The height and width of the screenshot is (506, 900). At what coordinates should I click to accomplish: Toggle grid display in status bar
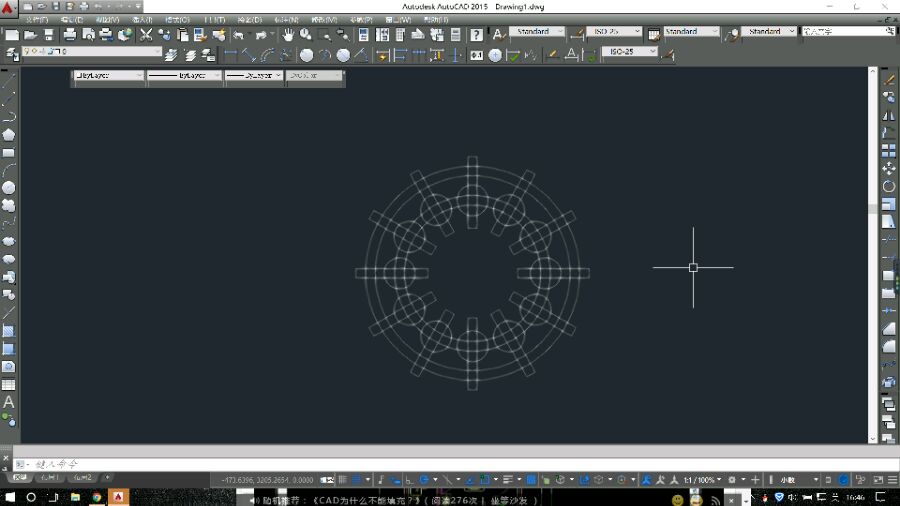[x=343, y=480]
